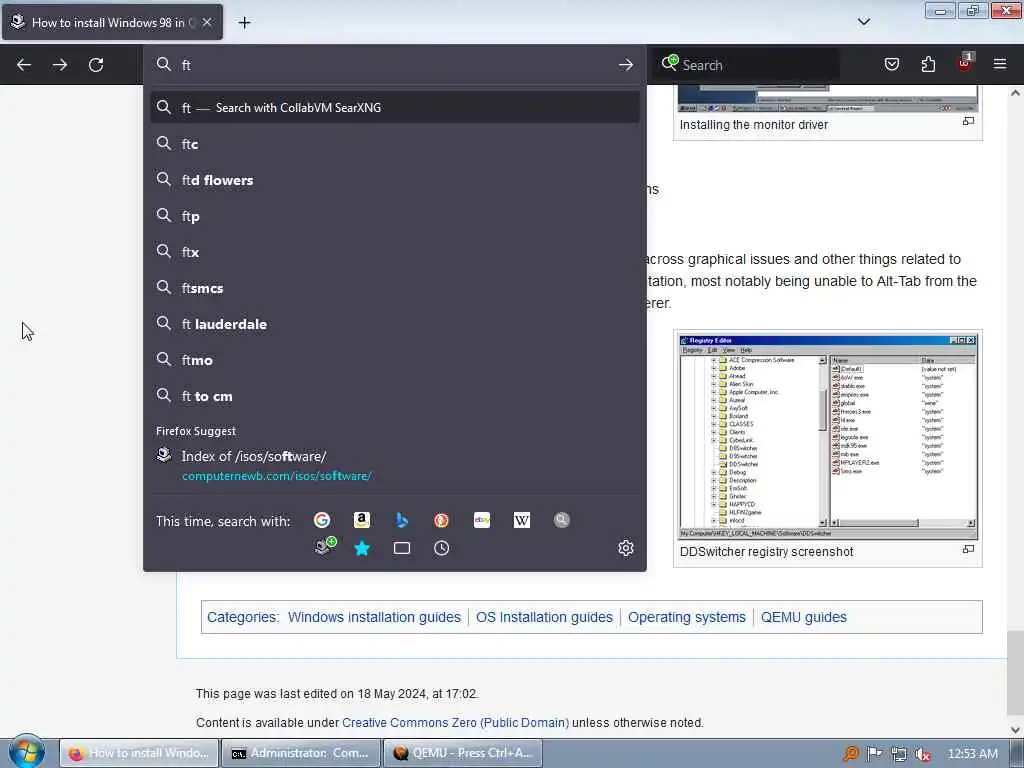Image resolution: width=1024 pixels, height=768 pixels.
Task: Click in the address bar containing ft
Action: [x=392, y=65]
